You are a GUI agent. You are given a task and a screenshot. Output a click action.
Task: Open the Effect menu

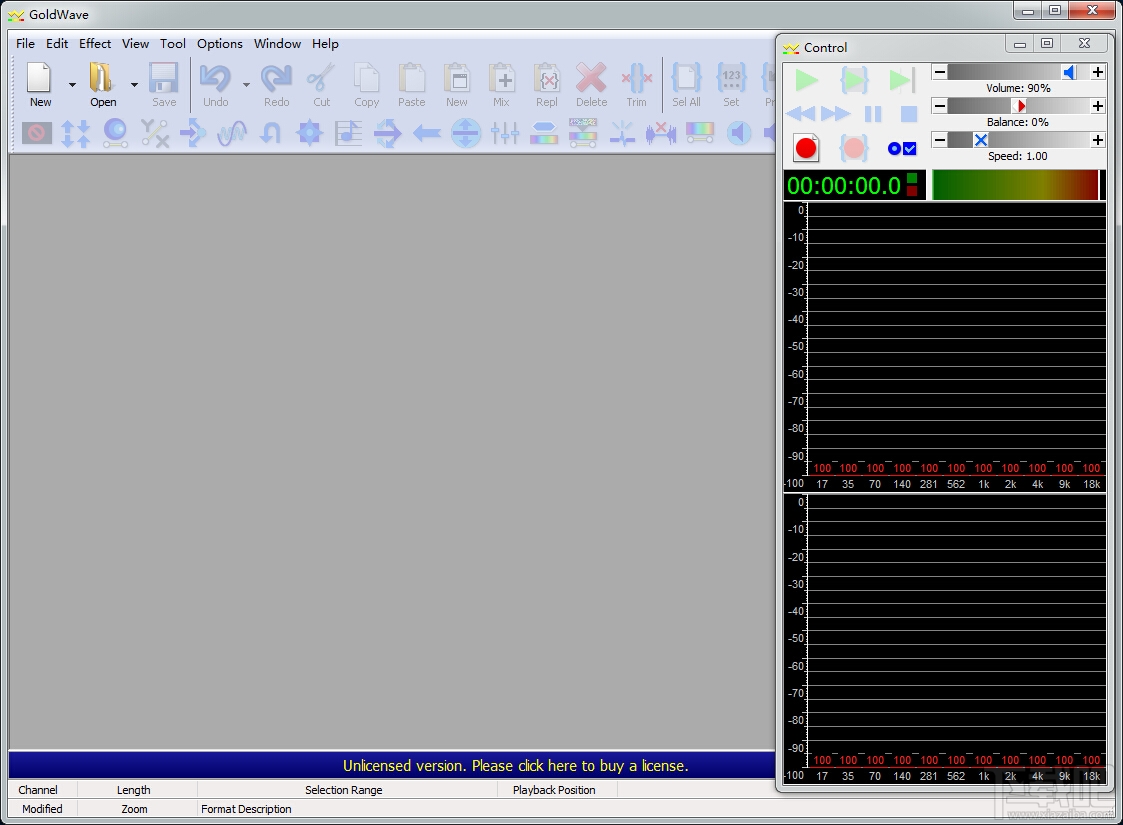[x=95, y=44]
